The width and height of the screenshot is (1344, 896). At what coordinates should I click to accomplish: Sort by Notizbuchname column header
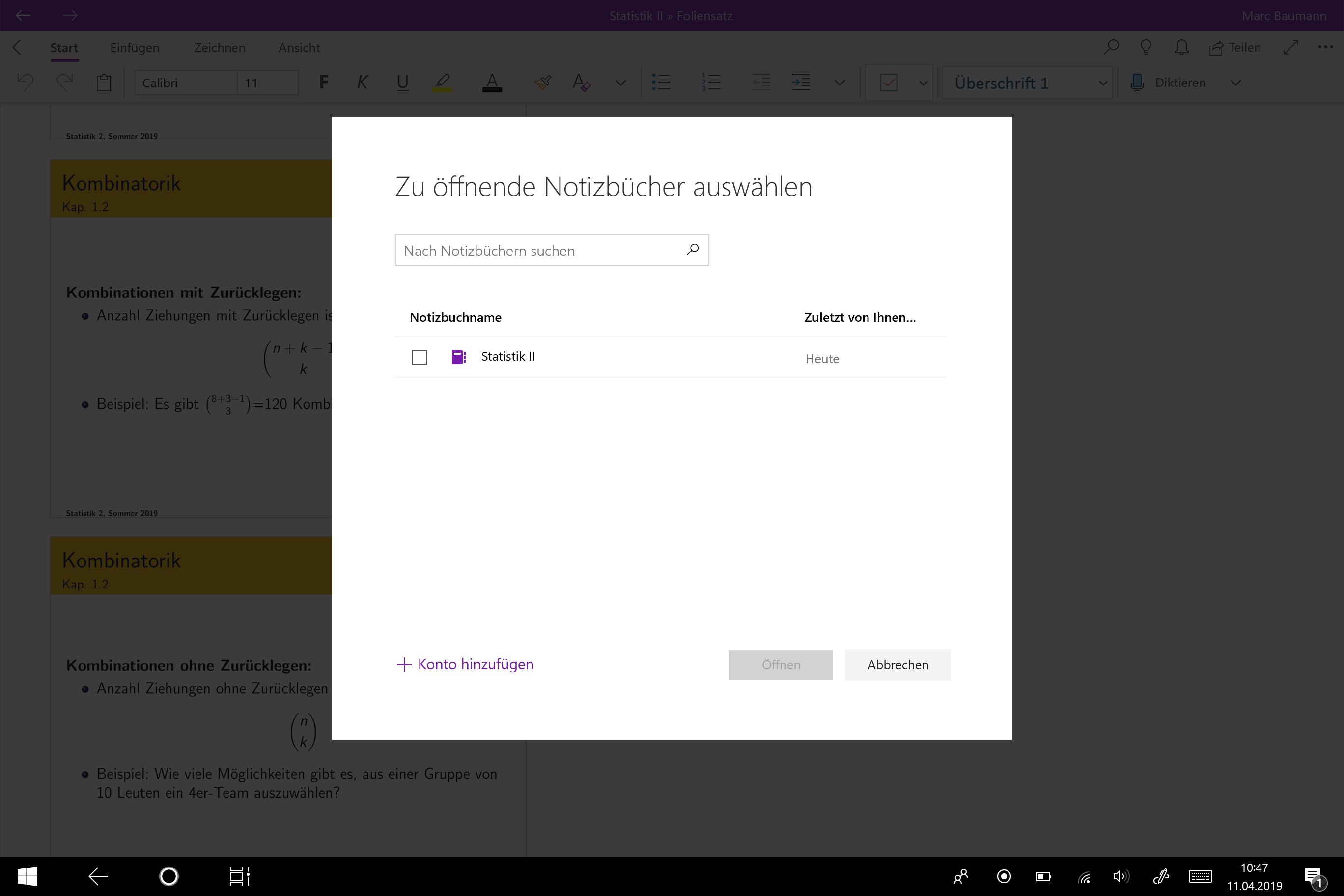pyautogui.click(x=455, y=318)
